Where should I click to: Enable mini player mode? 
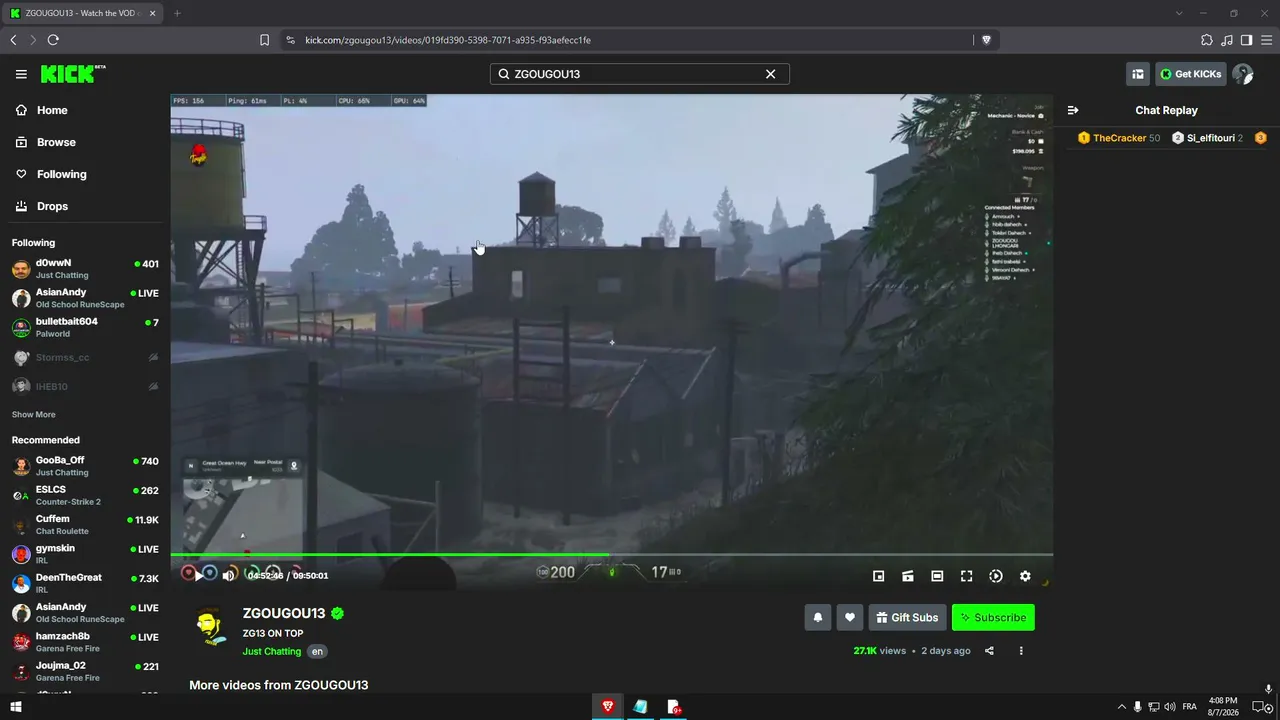pyautogui.click(x=879, y=576)
